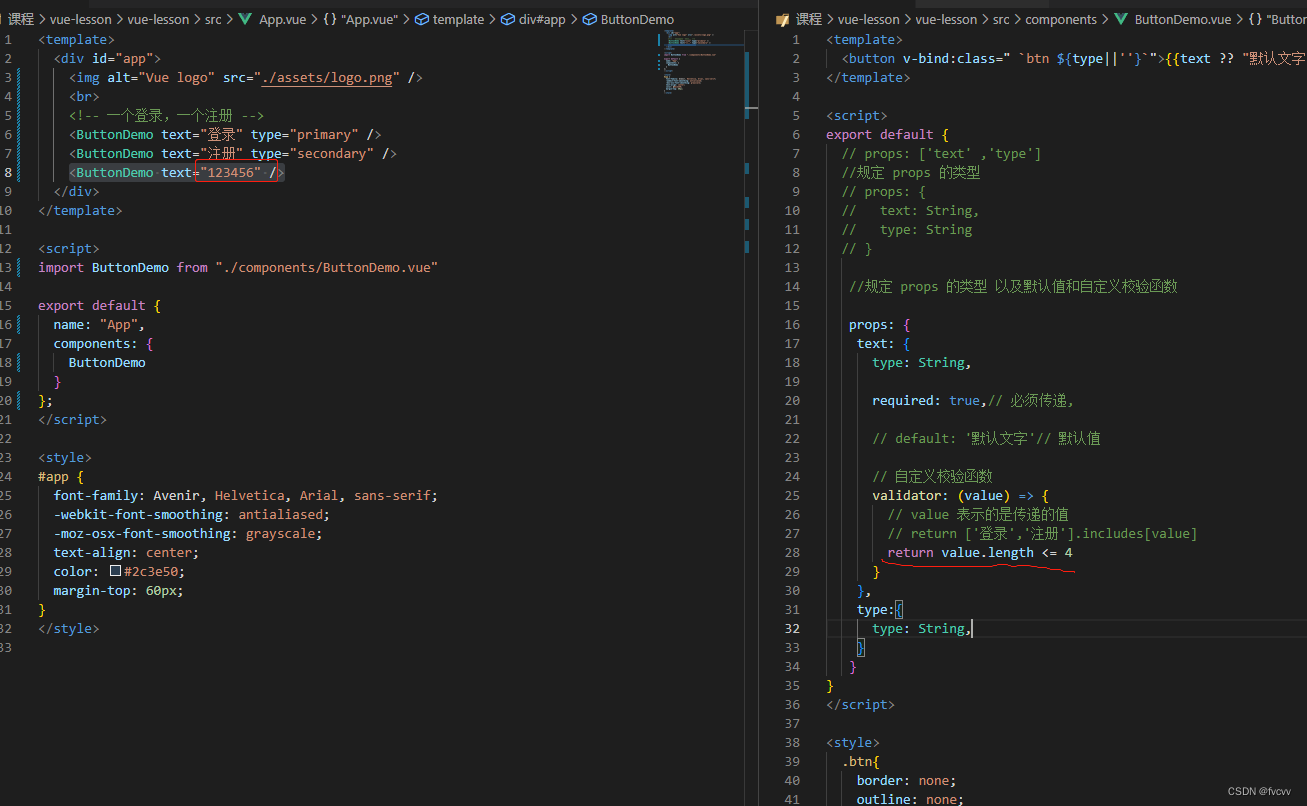Click the "border: none;" line
This screenshot has width=1307, height=806.
point(907,780)
